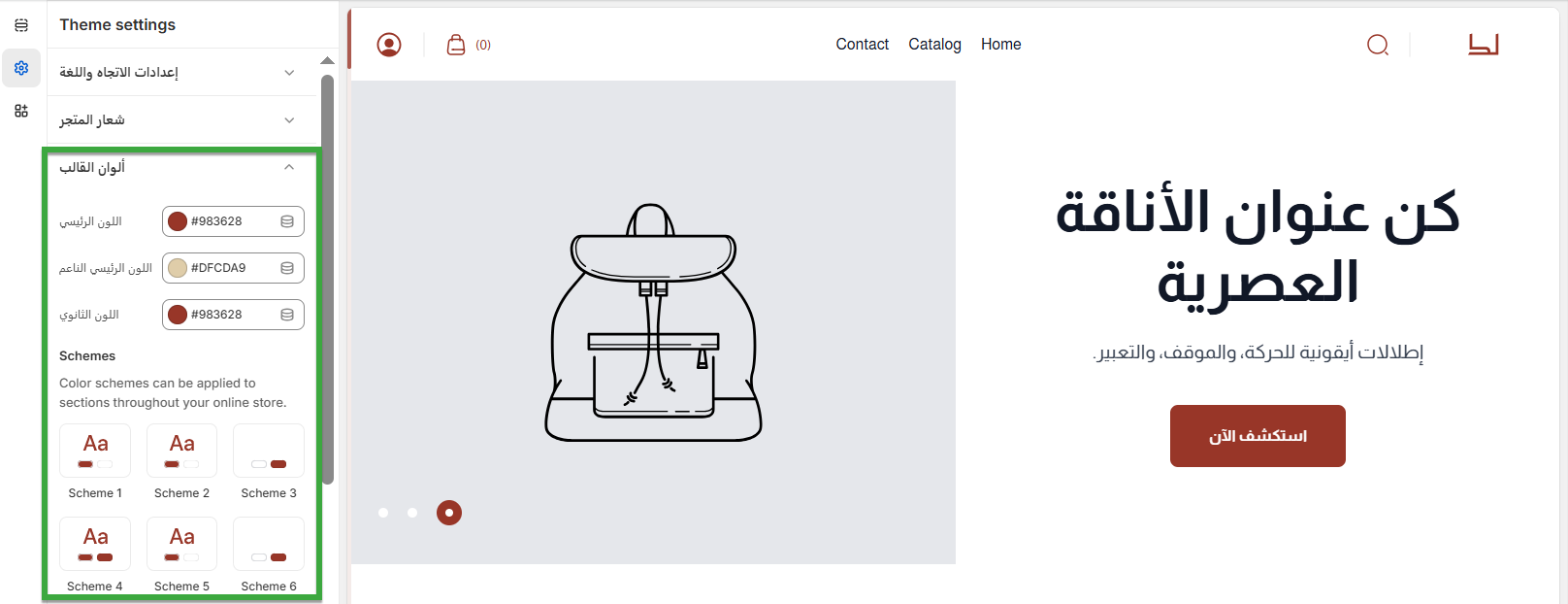Click the scrollbar up arrow in settings panel
This screenshot has width=1568, height=604.
328,60
